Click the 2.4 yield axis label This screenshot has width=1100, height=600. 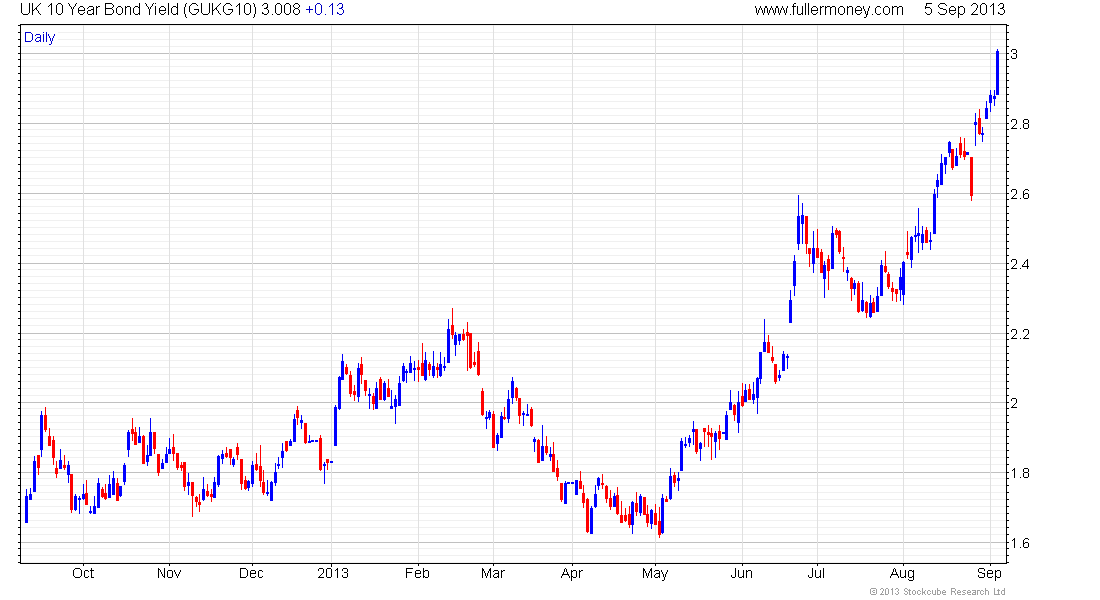click(x=1020, y=264)
